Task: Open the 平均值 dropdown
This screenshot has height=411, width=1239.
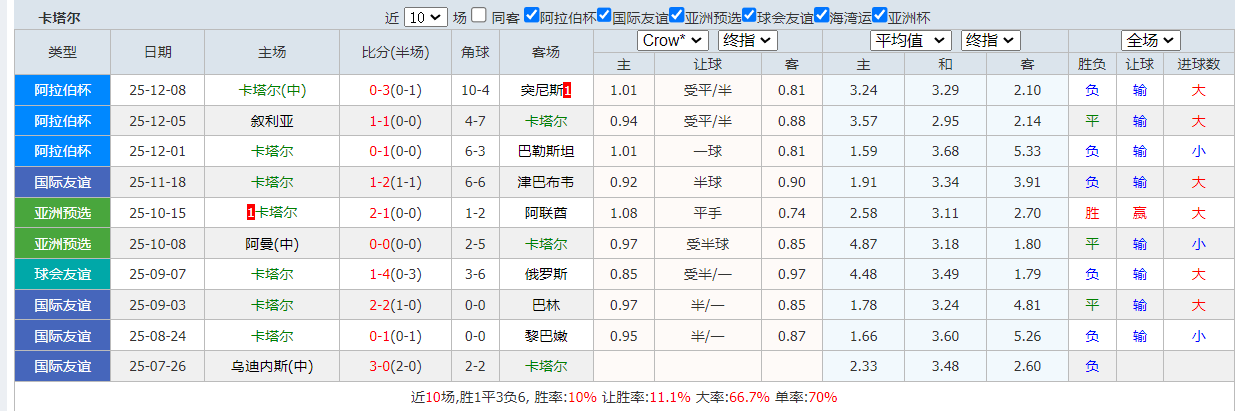Action: click(x=910, y=40)
